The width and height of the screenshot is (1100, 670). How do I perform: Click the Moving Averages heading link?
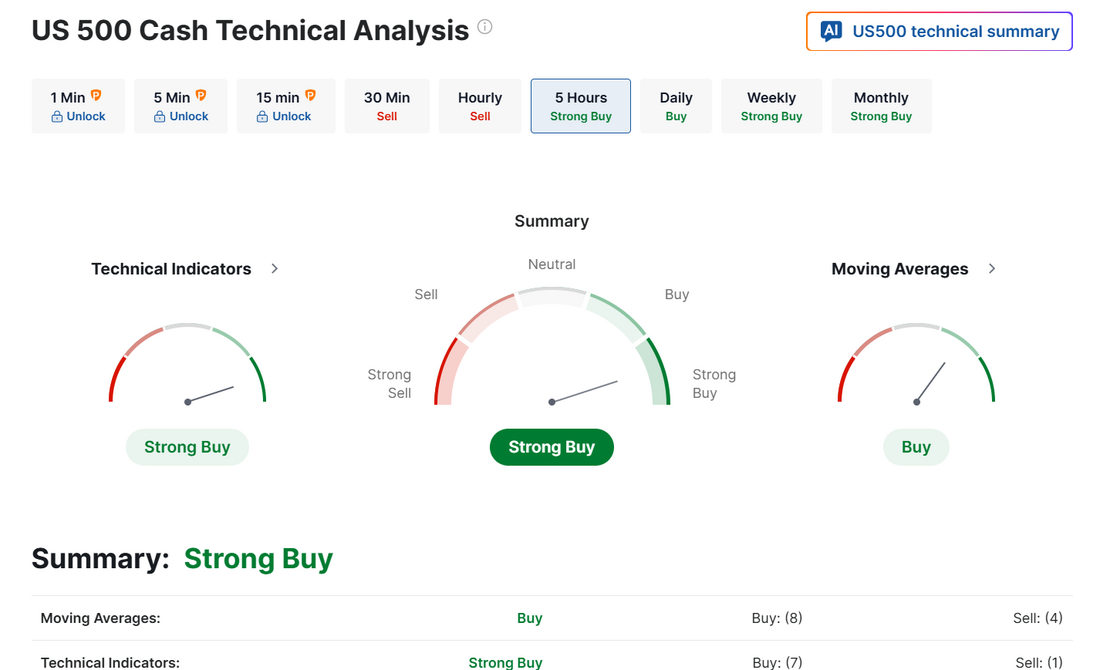click(x=900, y=269)
